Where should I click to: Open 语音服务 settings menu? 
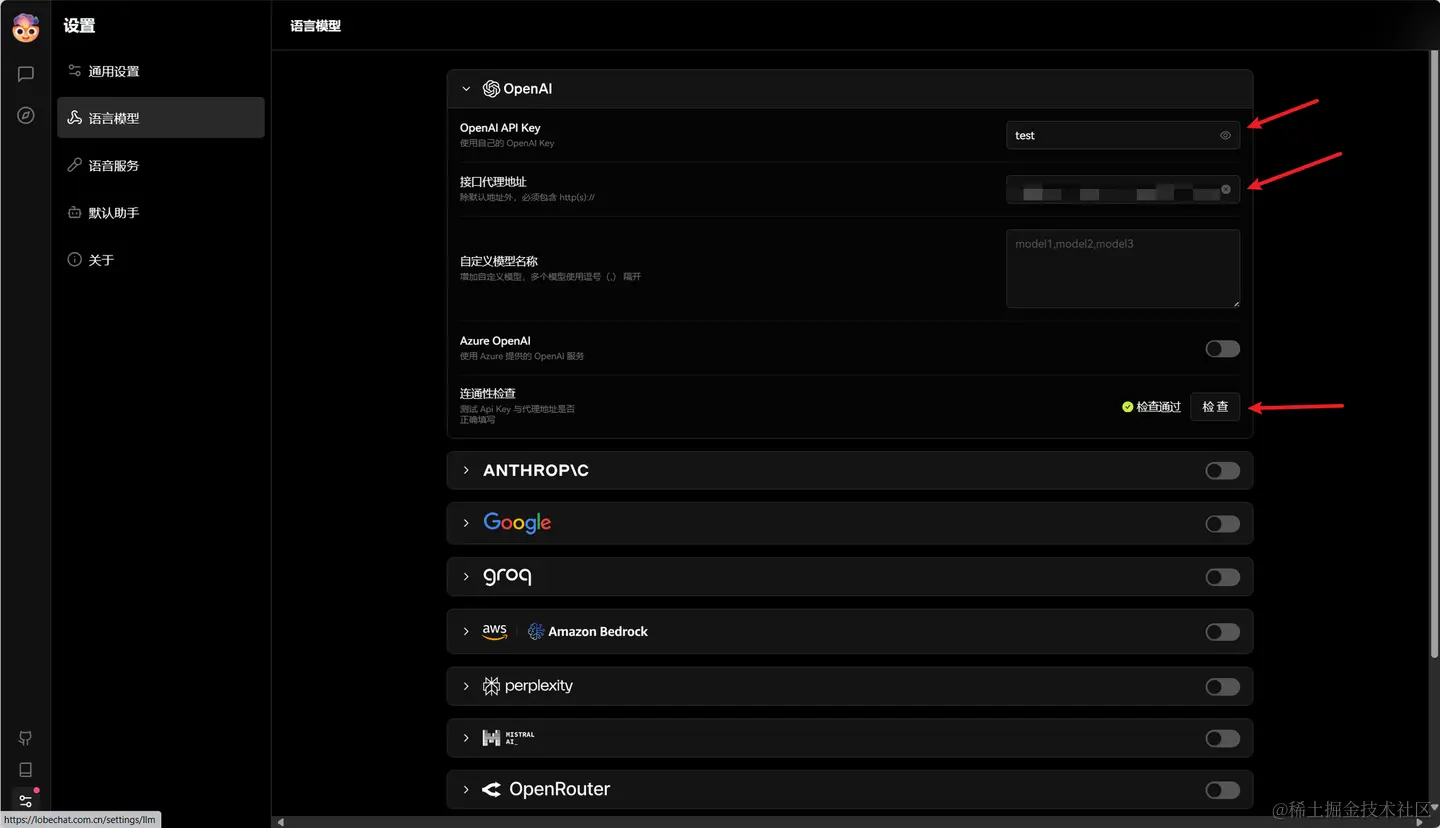tap(161, 165)
